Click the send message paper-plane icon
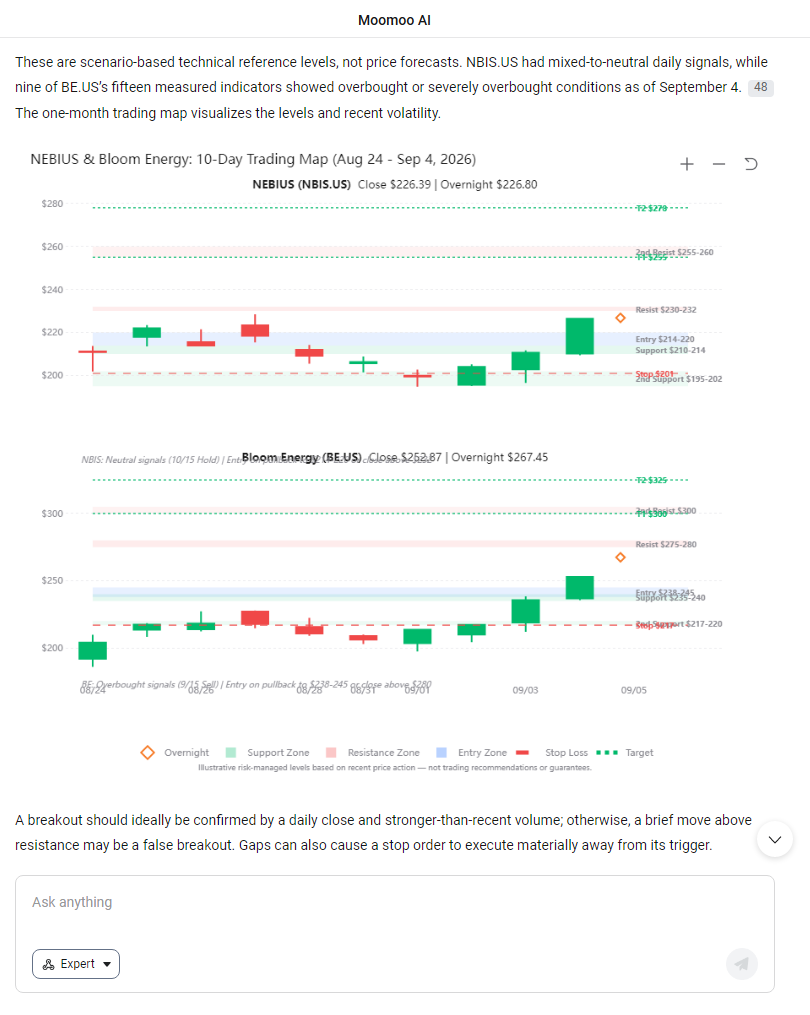The width and height of the screenshot is (810, 1015). click(741, 964)
